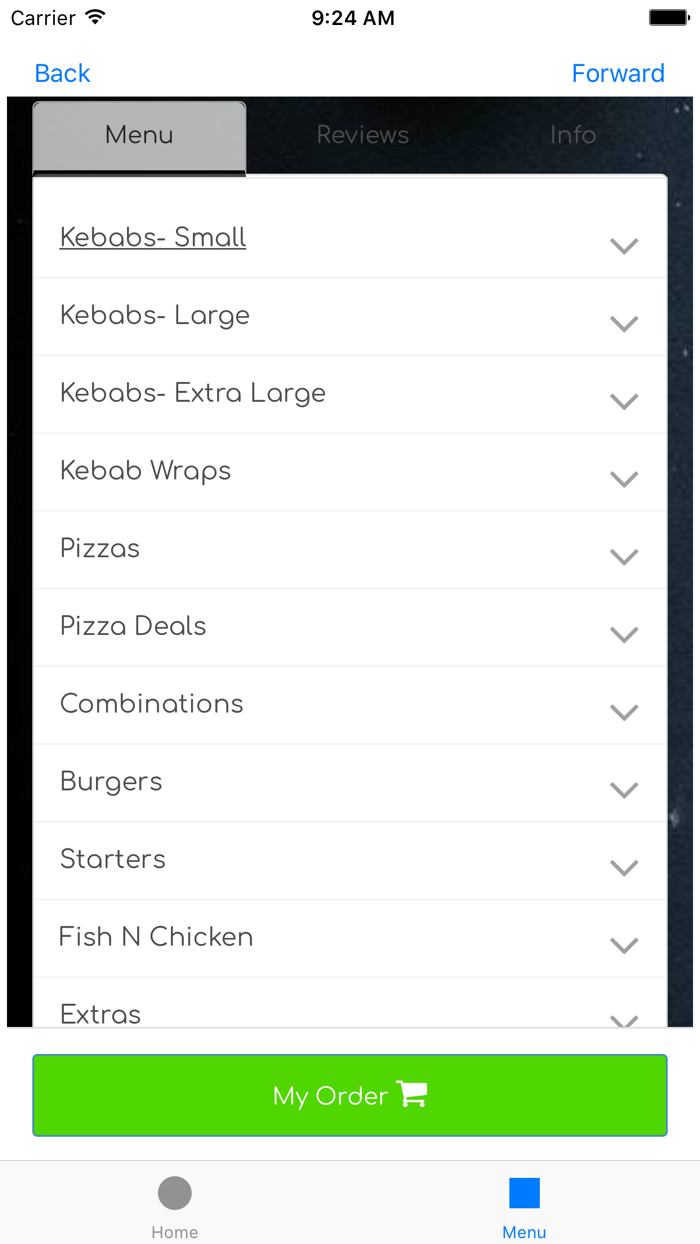
Task: Switch to the Reviews tab
Action: click(x=363, y=135)
